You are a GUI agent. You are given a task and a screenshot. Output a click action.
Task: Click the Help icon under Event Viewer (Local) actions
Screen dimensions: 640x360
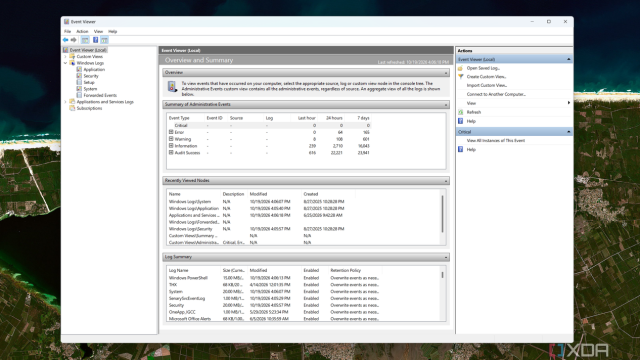click(460, 121)
